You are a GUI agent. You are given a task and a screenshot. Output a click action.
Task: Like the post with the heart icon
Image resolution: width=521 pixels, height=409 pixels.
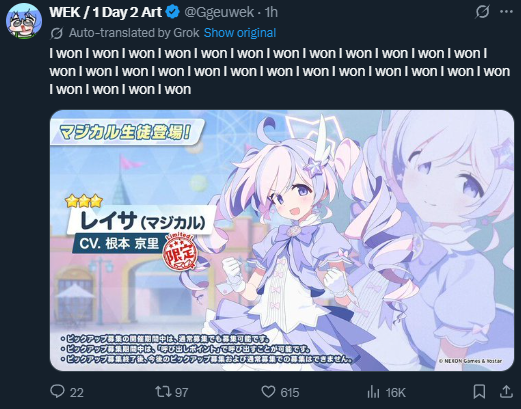click(268, 392)
